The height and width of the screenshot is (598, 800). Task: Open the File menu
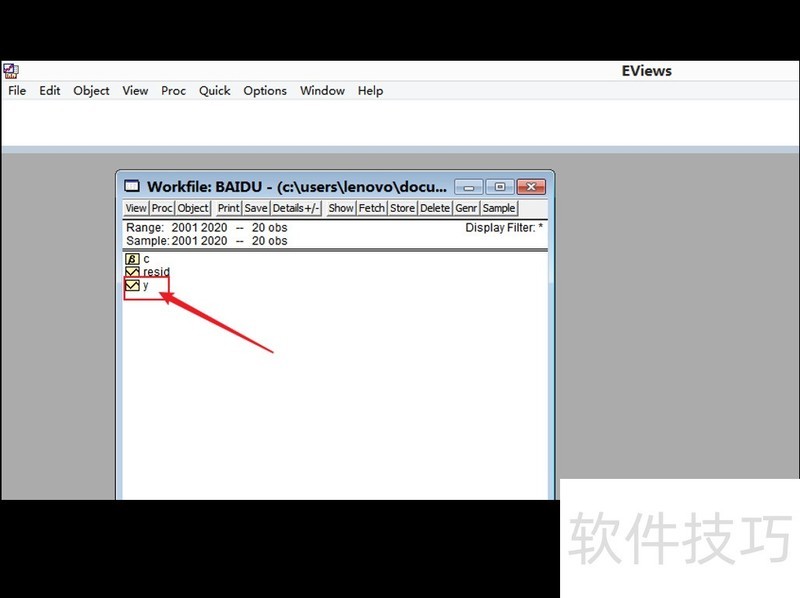click(x=17, y=91)
